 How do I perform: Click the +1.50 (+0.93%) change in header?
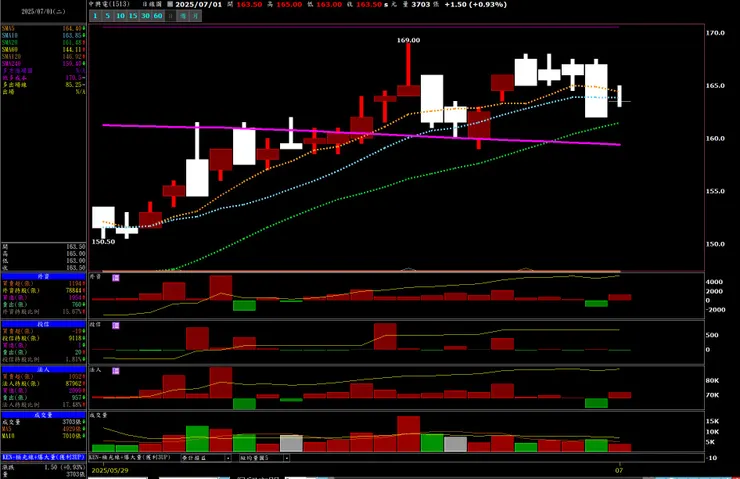(x=476, y=4)
